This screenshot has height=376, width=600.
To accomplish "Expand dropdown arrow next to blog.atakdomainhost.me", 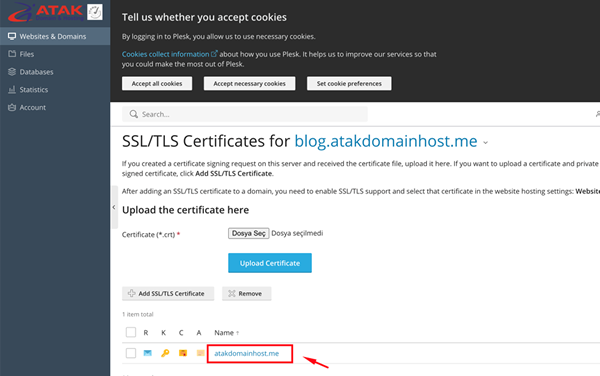I will coord(486,143).
